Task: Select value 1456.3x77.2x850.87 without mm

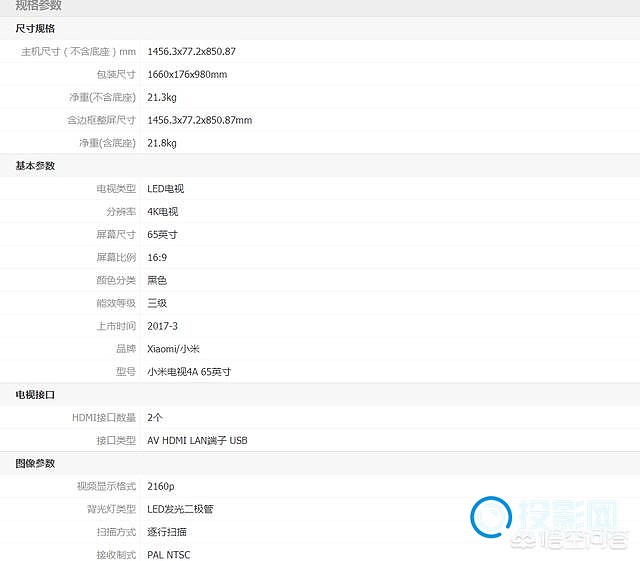Action: point(191,51)
